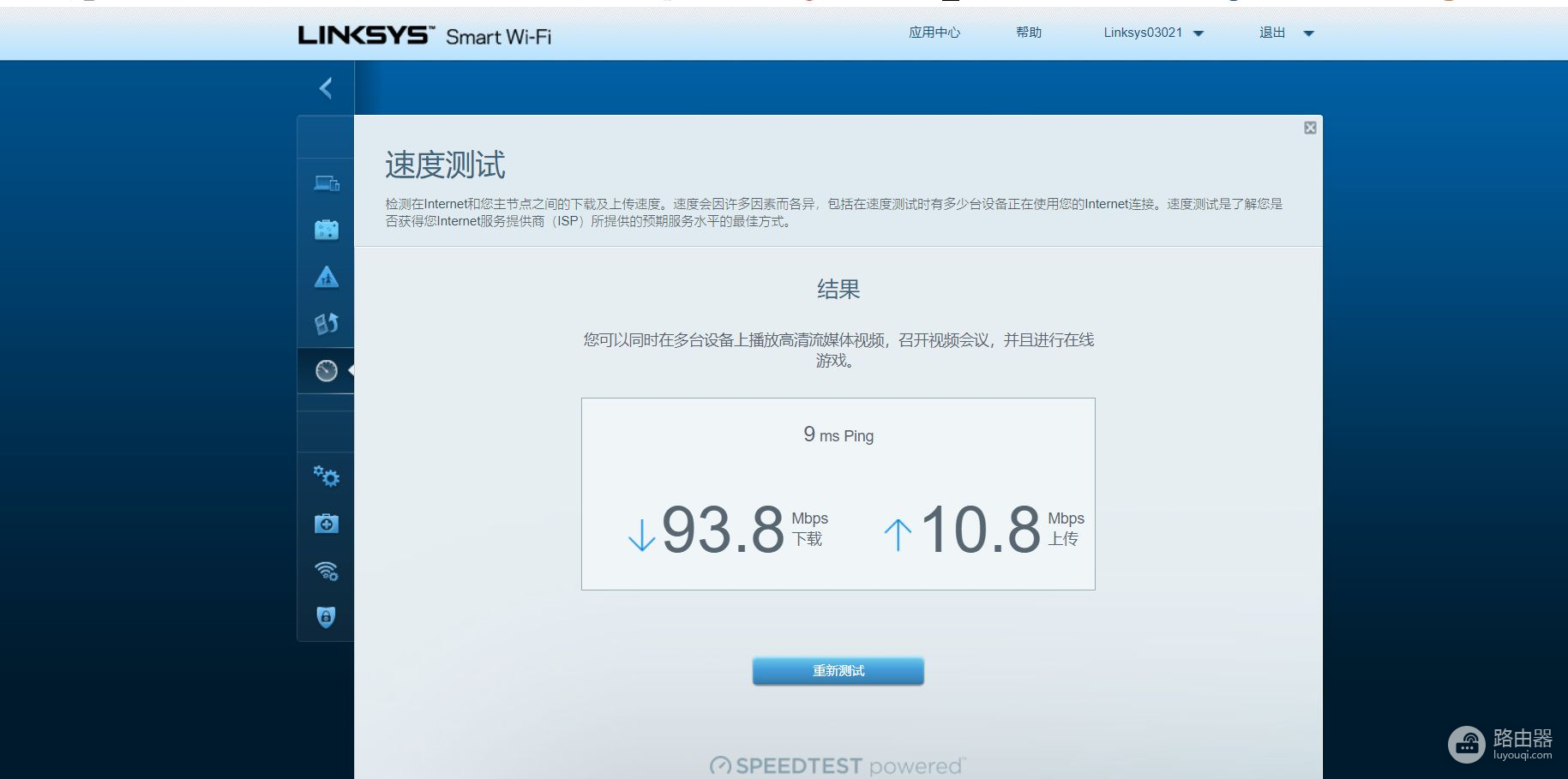The width and height of the screenshot is (1568, 779).
Task: Open the guest access briefcase icon
Action: 327,230
